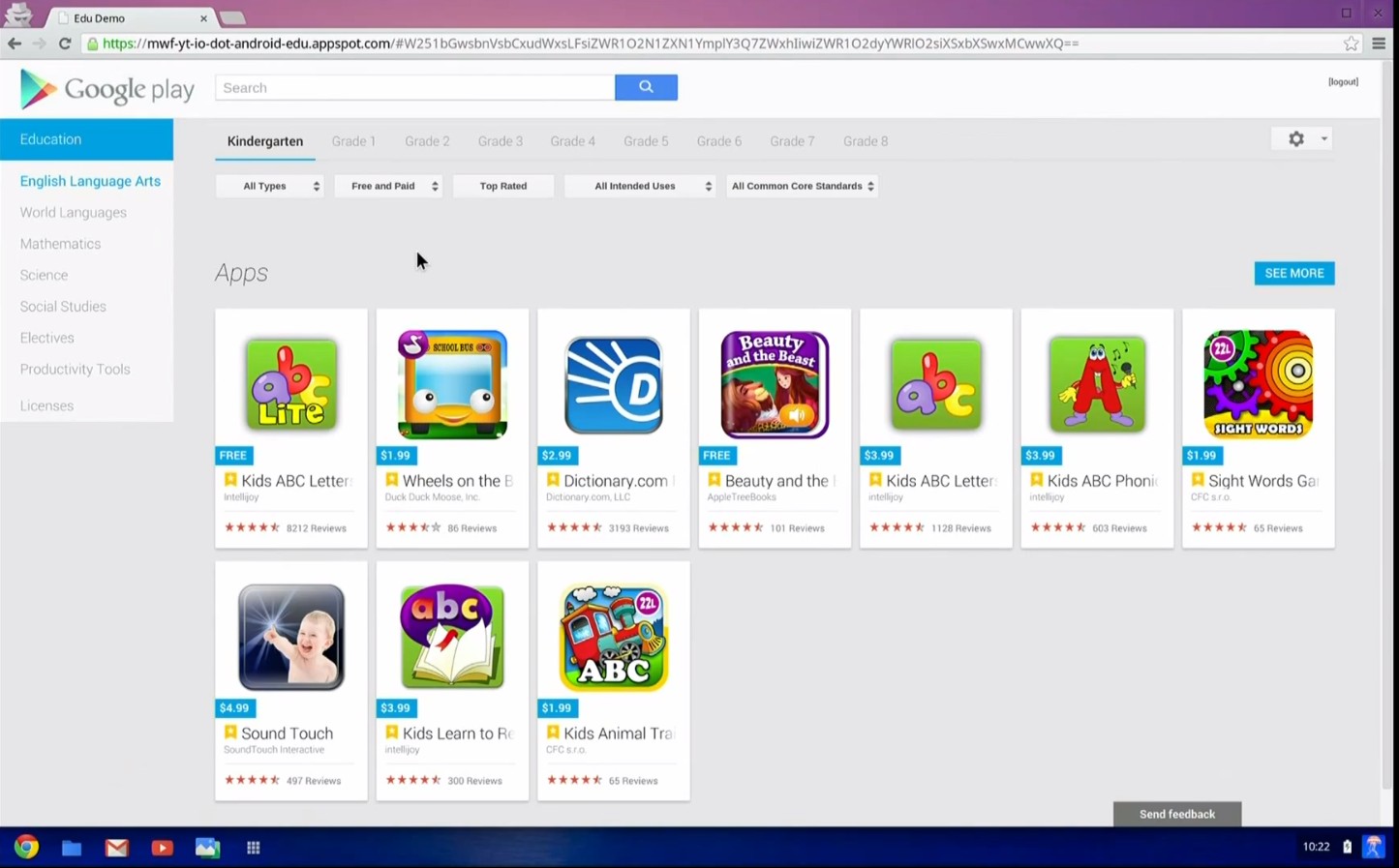Click bookmark icon beside Sight Words title
1399x868 pixels.
tap(1198, 480)
